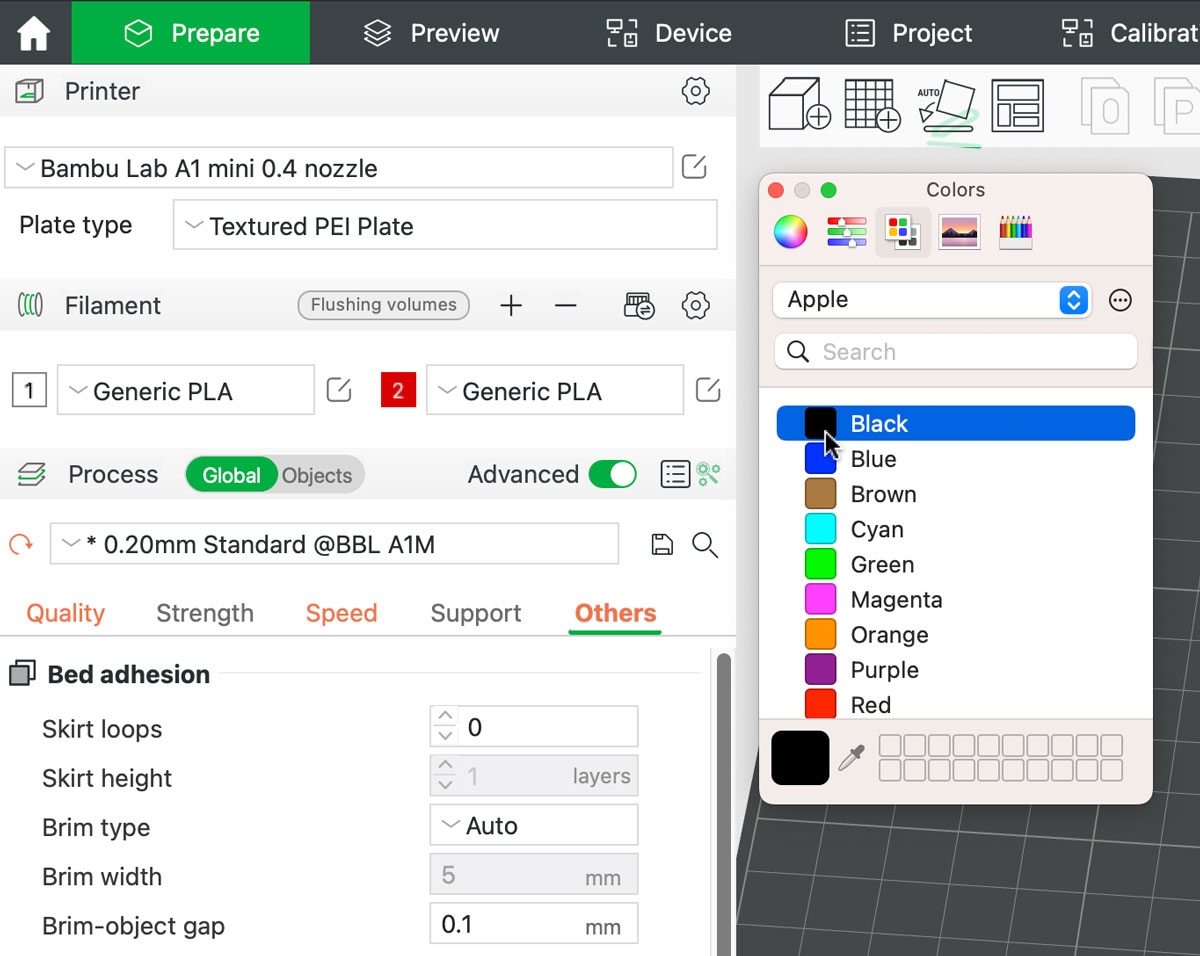Add a filament with plus icon
Image resolution: width=1200 pixels, height=956 pixels.
point(511,306)
